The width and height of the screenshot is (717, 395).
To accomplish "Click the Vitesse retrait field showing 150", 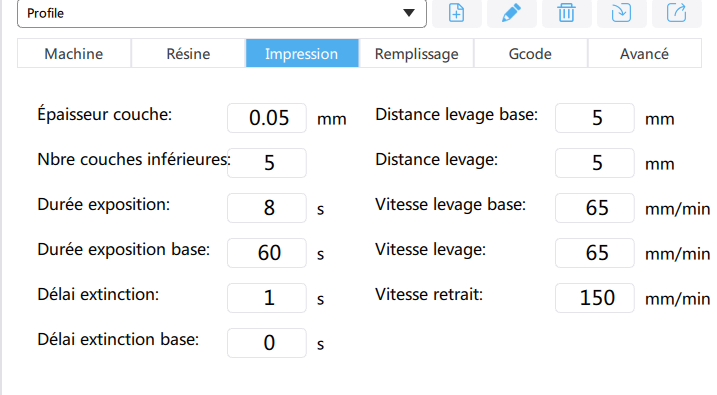I will point(595,298).
